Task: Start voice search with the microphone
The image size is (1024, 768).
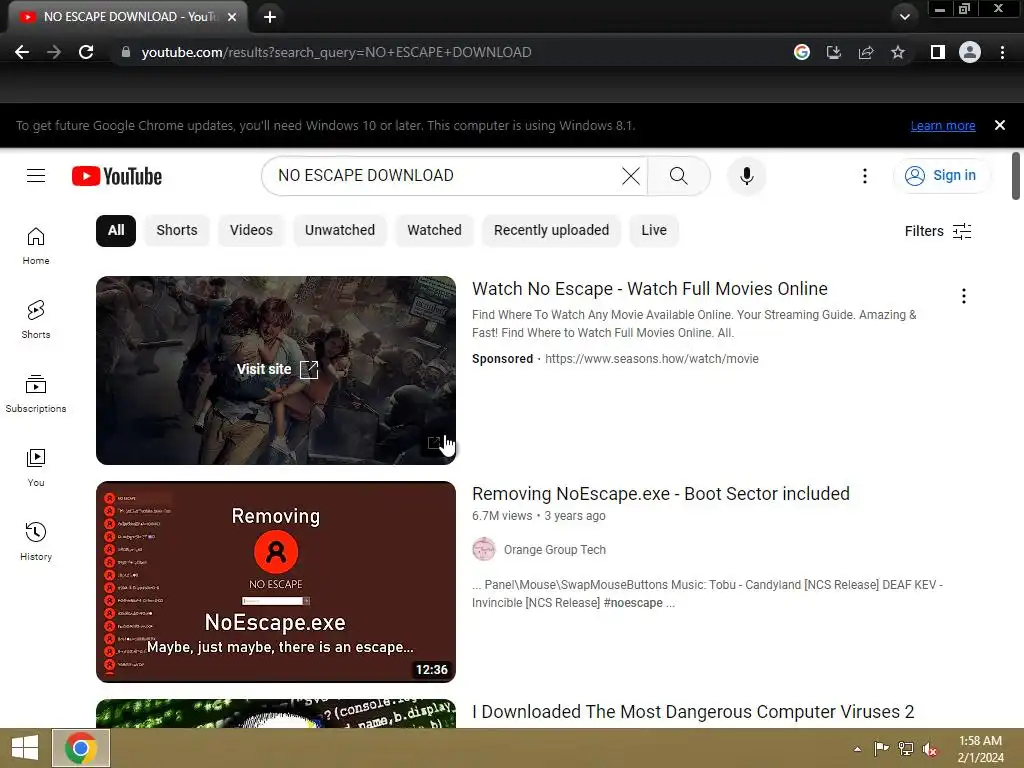Action: tap(746, 176)
